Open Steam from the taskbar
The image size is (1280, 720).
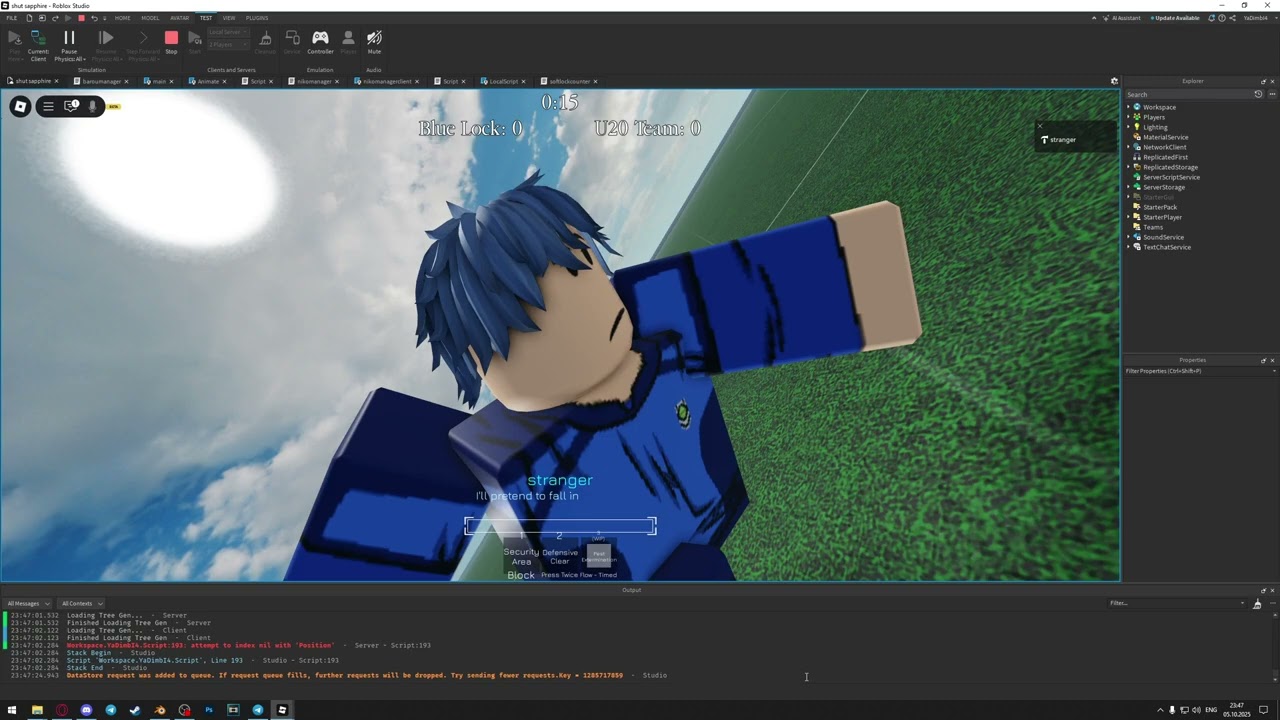(x=135, y=710)
